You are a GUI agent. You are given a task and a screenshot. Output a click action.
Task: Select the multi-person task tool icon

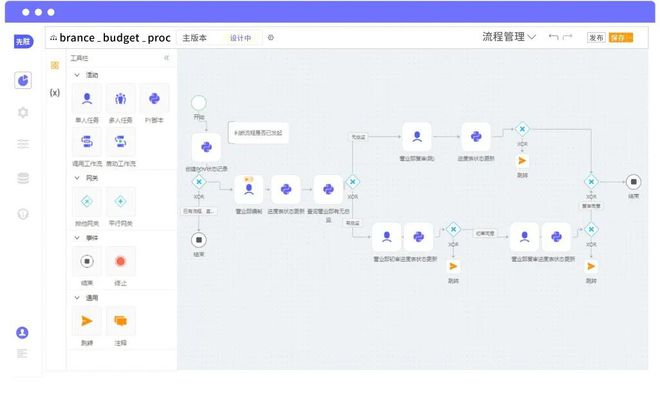[x=121, y=99]
